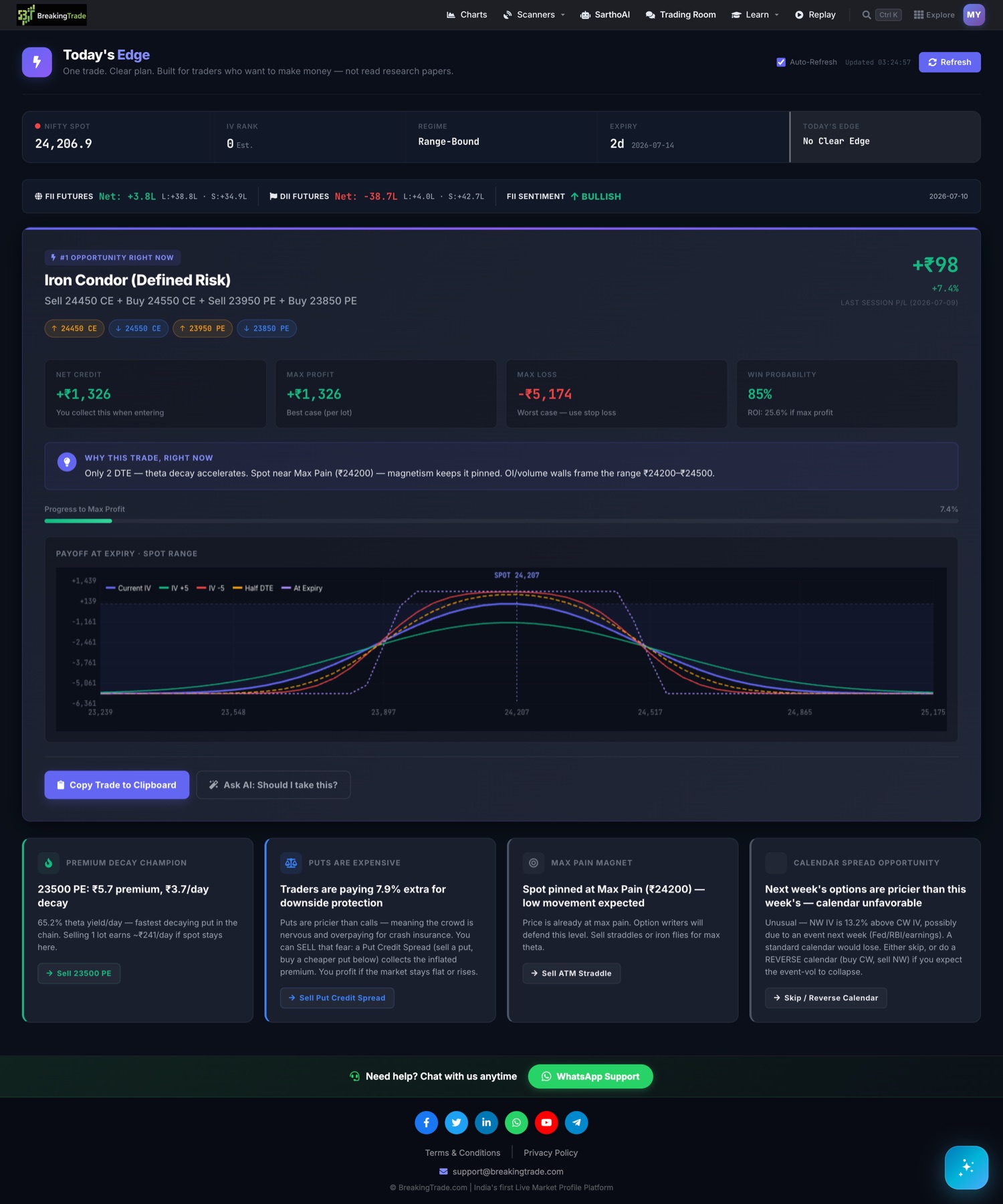Click the Refresh button

pos(950,62)
